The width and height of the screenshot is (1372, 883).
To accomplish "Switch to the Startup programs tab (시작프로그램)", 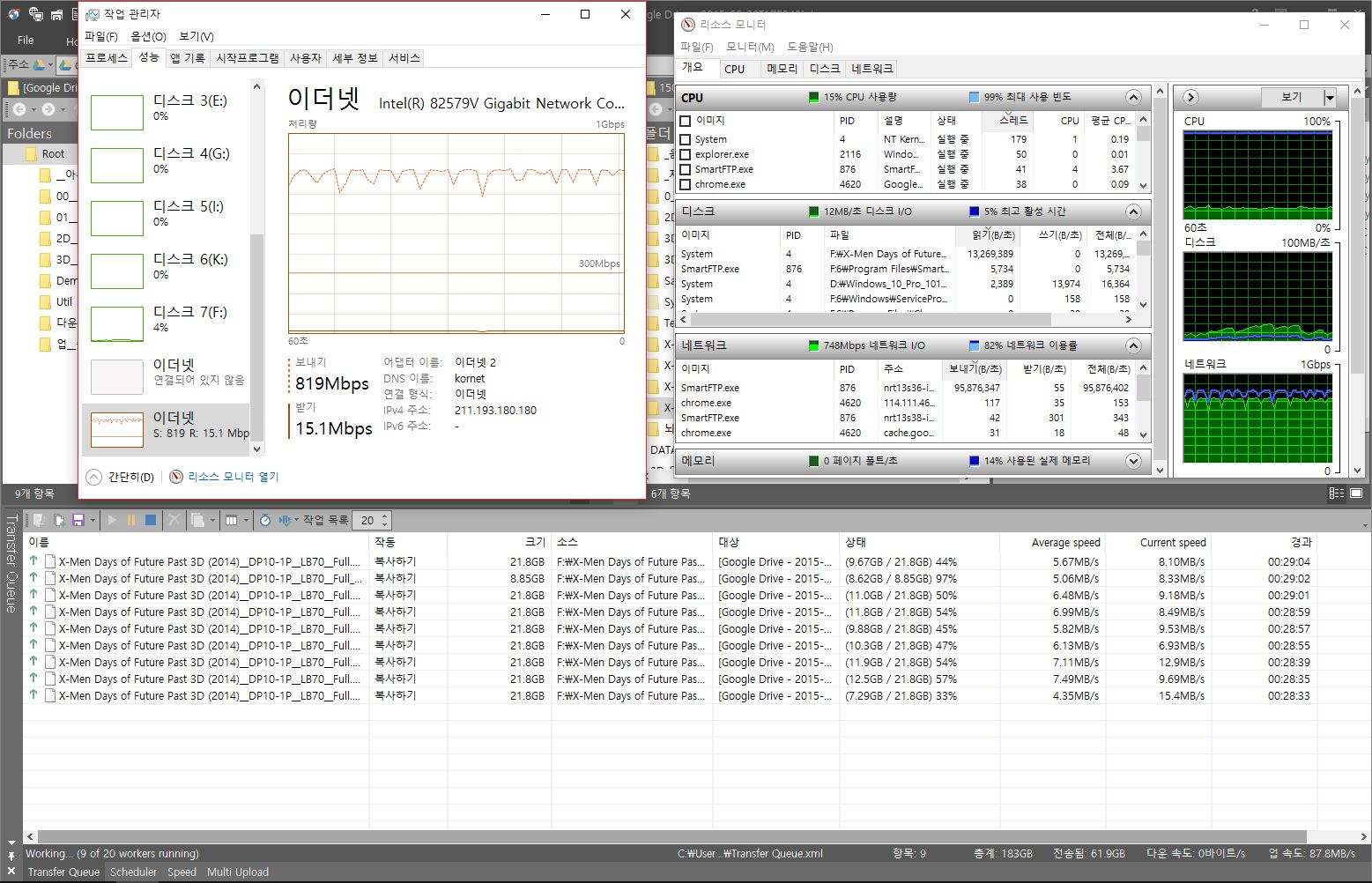I will point(248,58).
